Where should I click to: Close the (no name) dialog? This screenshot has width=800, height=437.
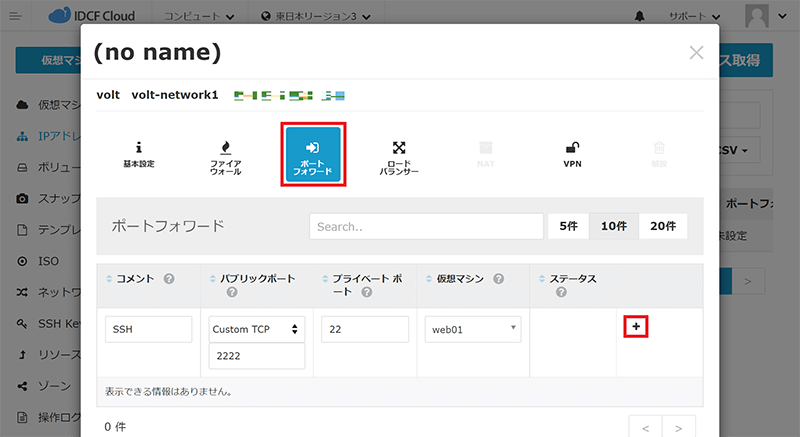(x=696, y=53)
